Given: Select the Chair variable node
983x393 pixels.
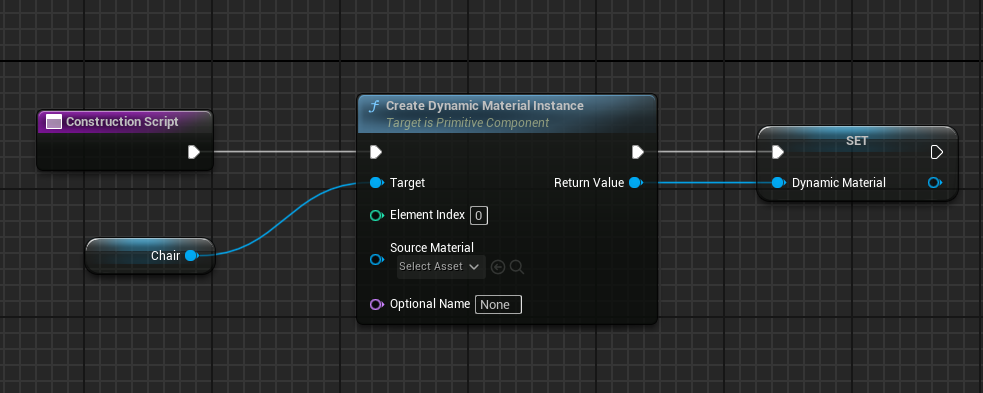Looking at the screenshot, I should [150, 256].
